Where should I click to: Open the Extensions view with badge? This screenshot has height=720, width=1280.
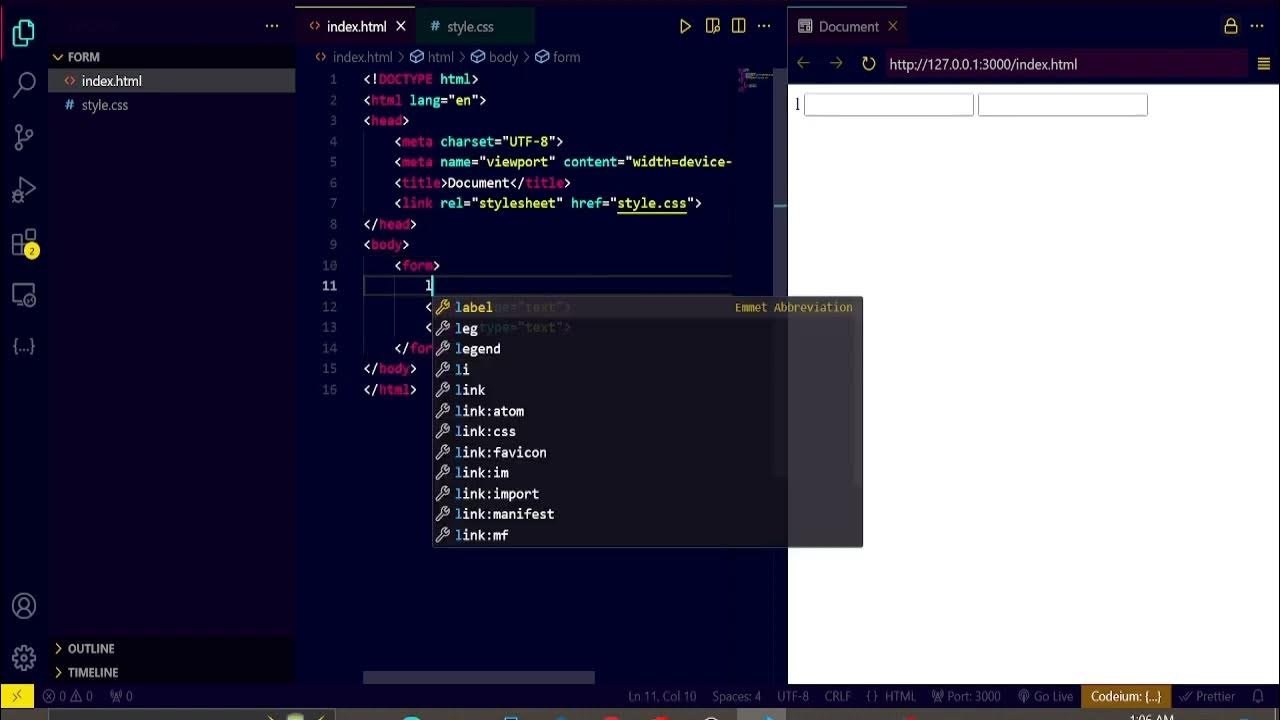pos(24,243)
